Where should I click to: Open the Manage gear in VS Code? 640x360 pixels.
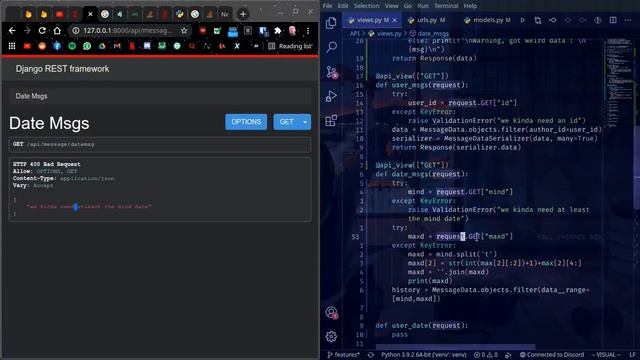point(331,336)
